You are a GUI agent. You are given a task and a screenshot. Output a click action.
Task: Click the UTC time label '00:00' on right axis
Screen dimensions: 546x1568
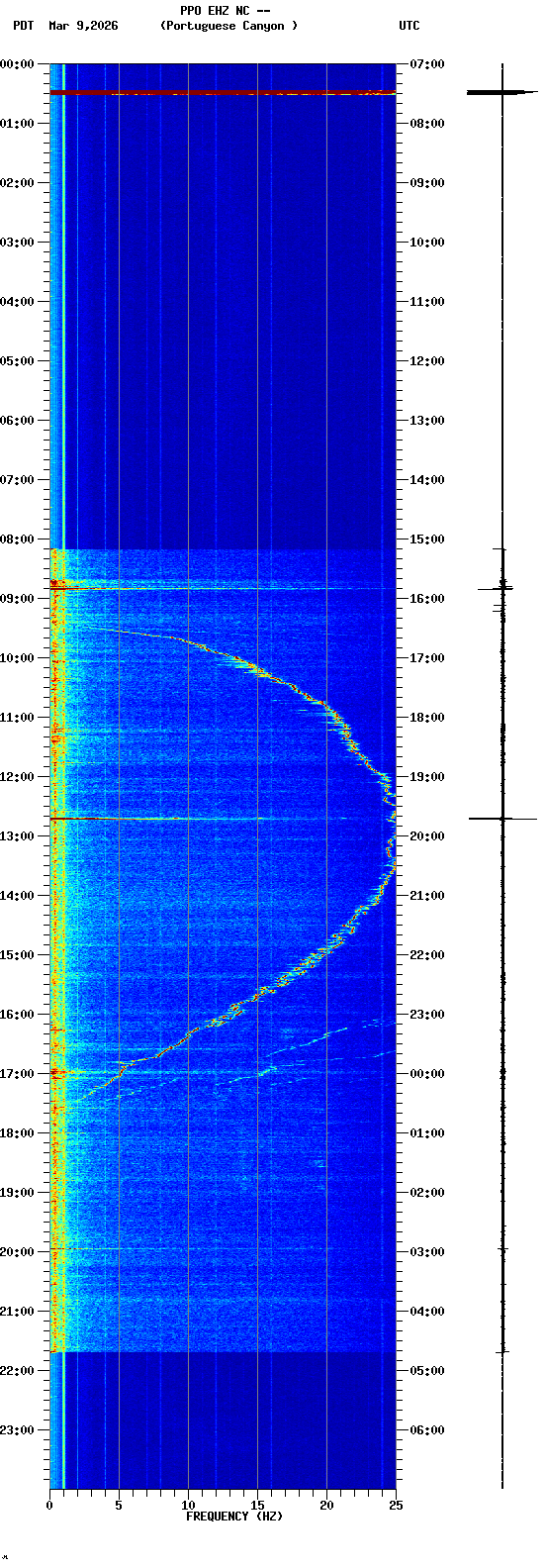[427, 1074]
